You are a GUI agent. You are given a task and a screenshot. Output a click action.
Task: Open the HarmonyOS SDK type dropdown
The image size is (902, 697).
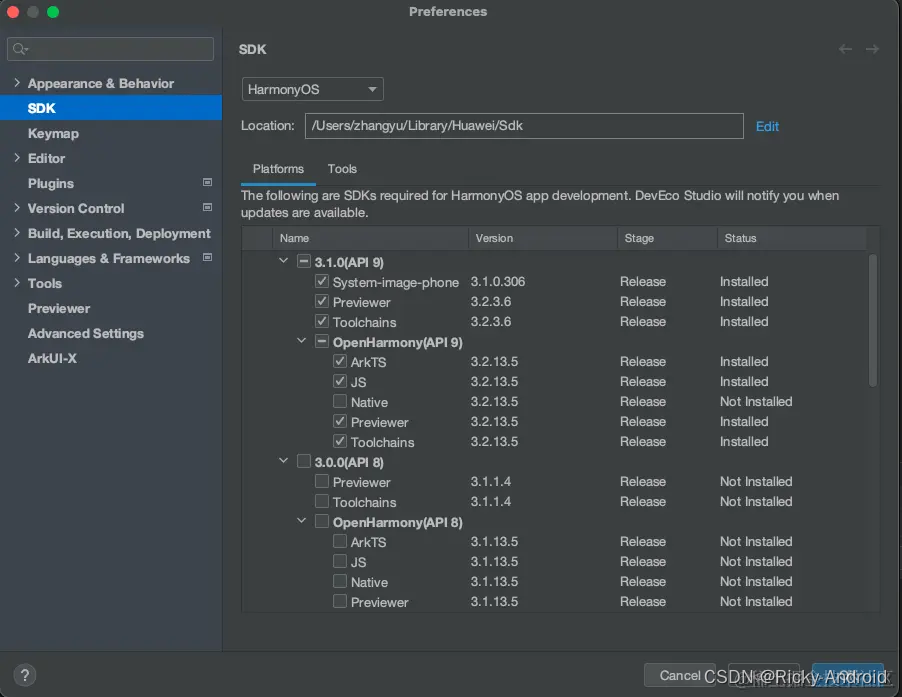[x=312, y=89]
